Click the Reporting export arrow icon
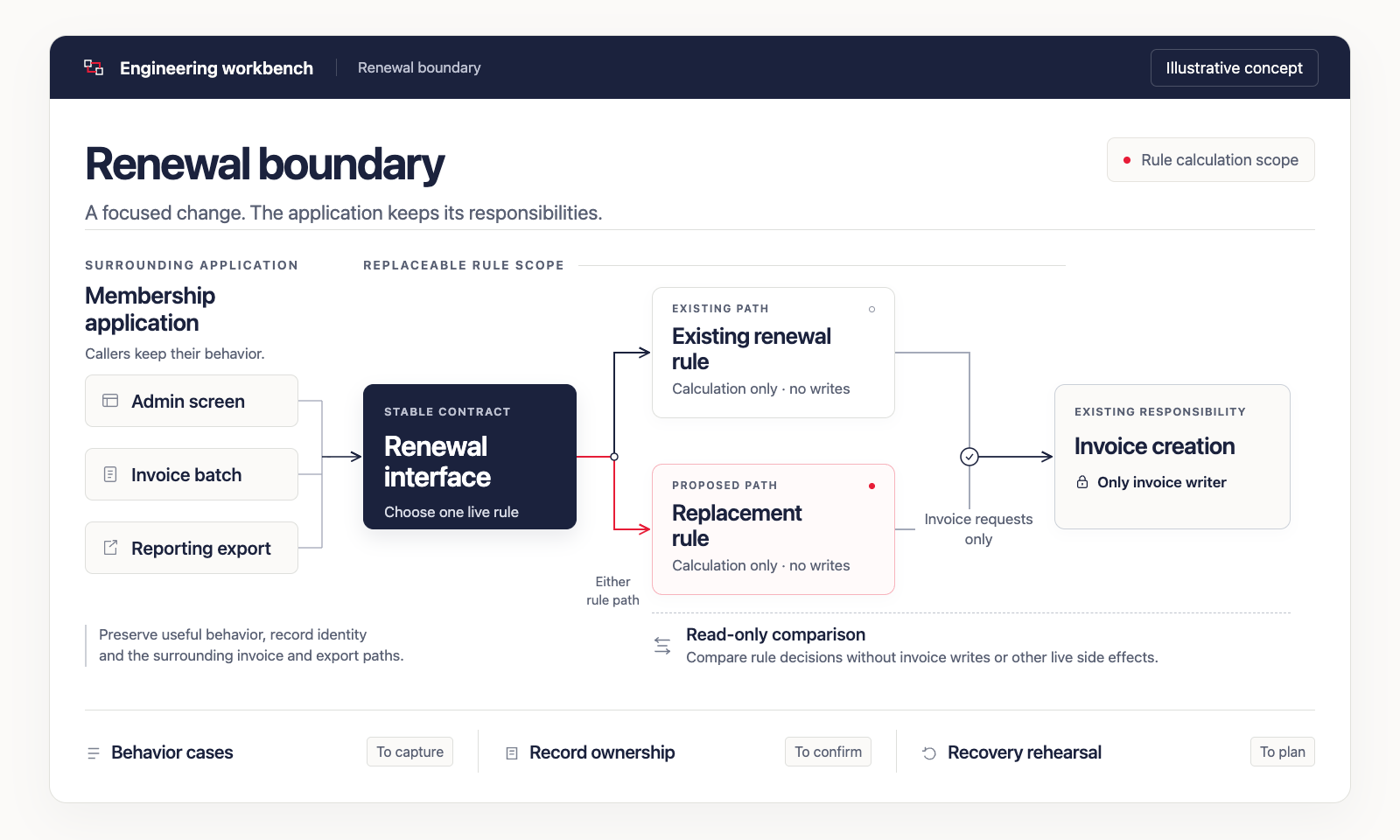Viewport: 1400px width, 840px height. click(x=110, y=548)
